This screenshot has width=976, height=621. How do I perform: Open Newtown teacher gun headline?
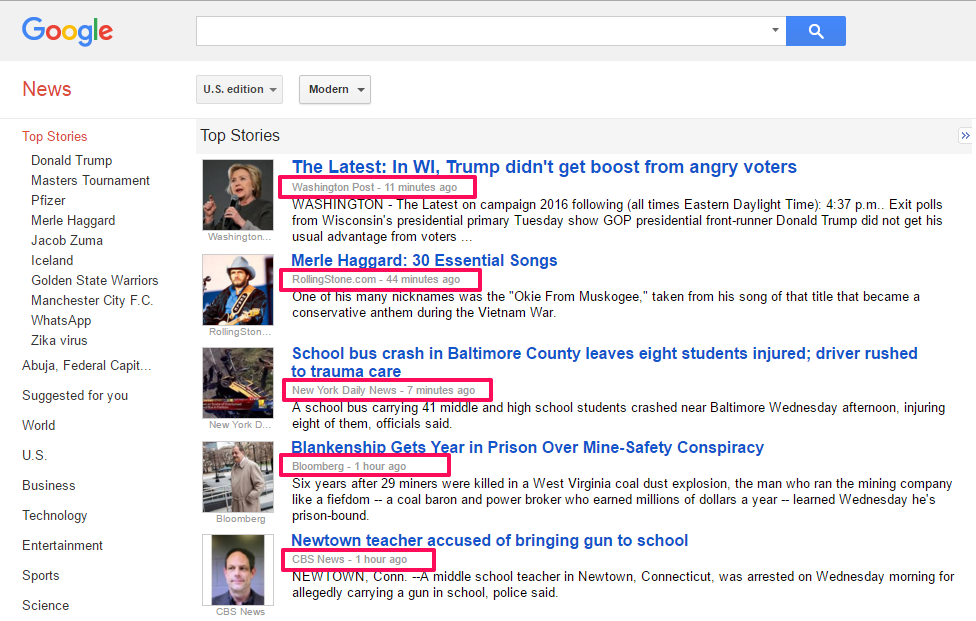489,540
